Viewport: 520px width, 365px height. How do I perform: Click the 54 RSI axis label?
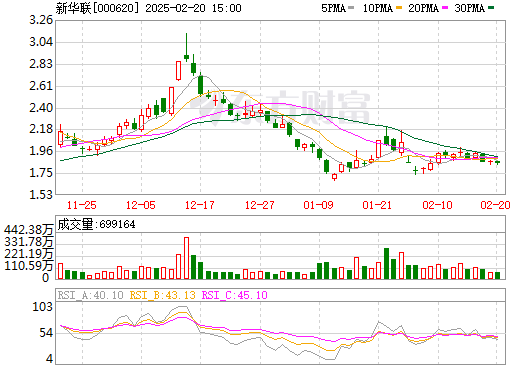46,333
